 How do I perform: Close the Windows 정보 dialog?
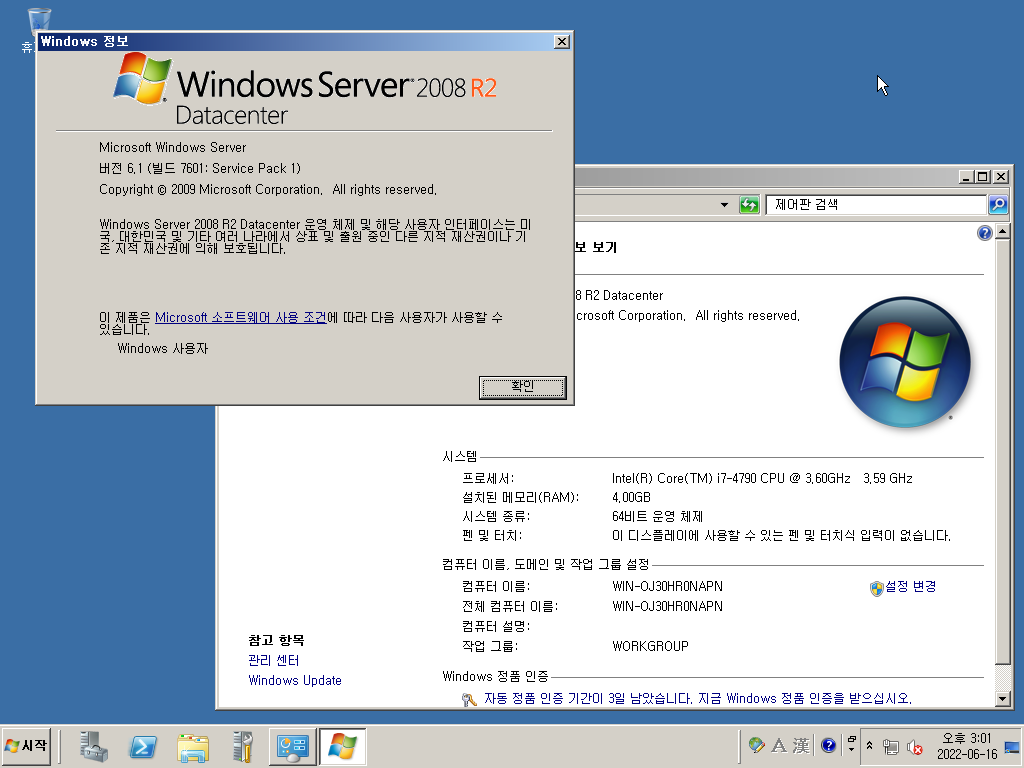[562, 42]
